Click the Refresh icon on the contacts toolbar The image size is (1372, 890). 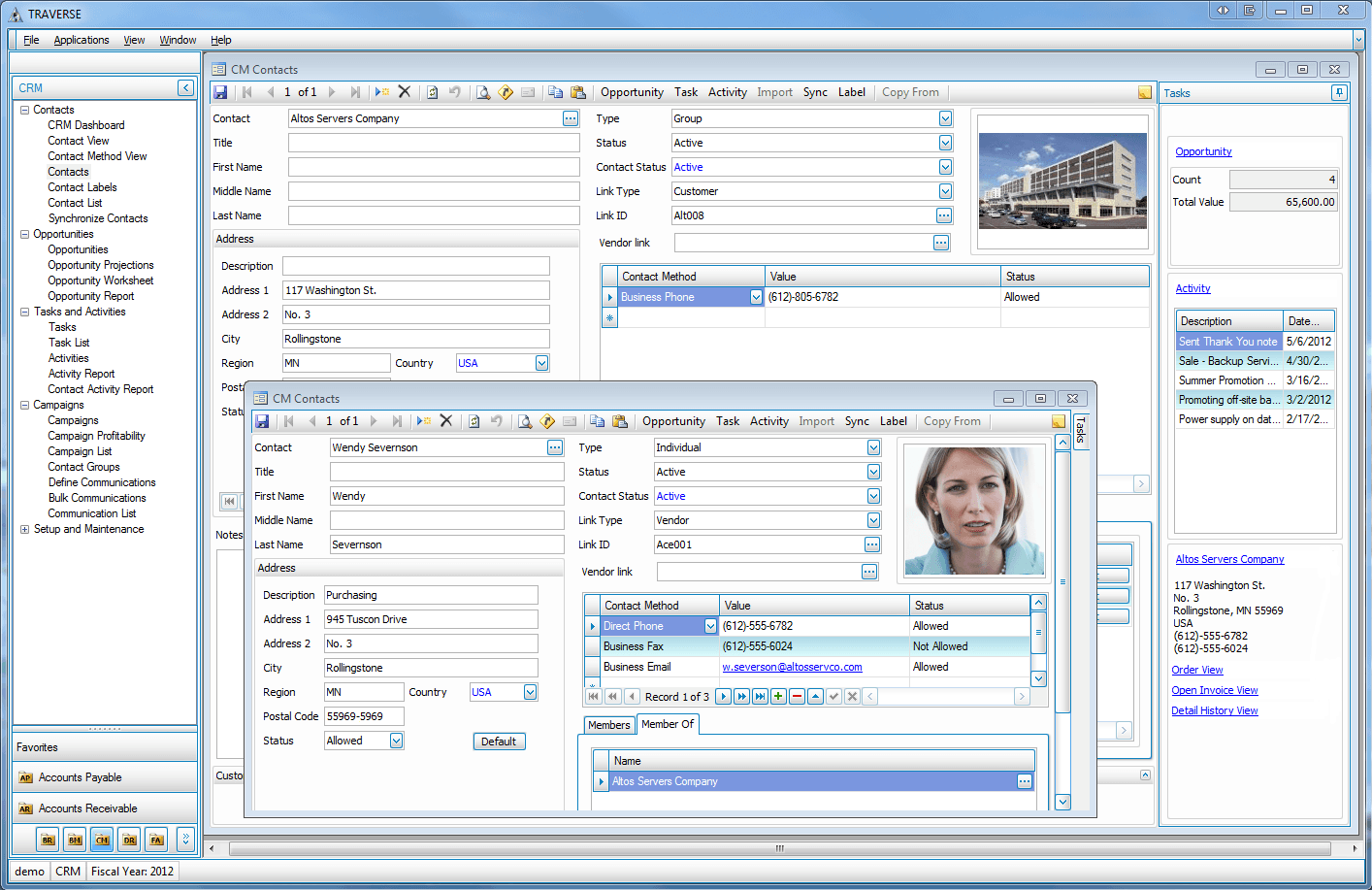[x=473, y=420]
